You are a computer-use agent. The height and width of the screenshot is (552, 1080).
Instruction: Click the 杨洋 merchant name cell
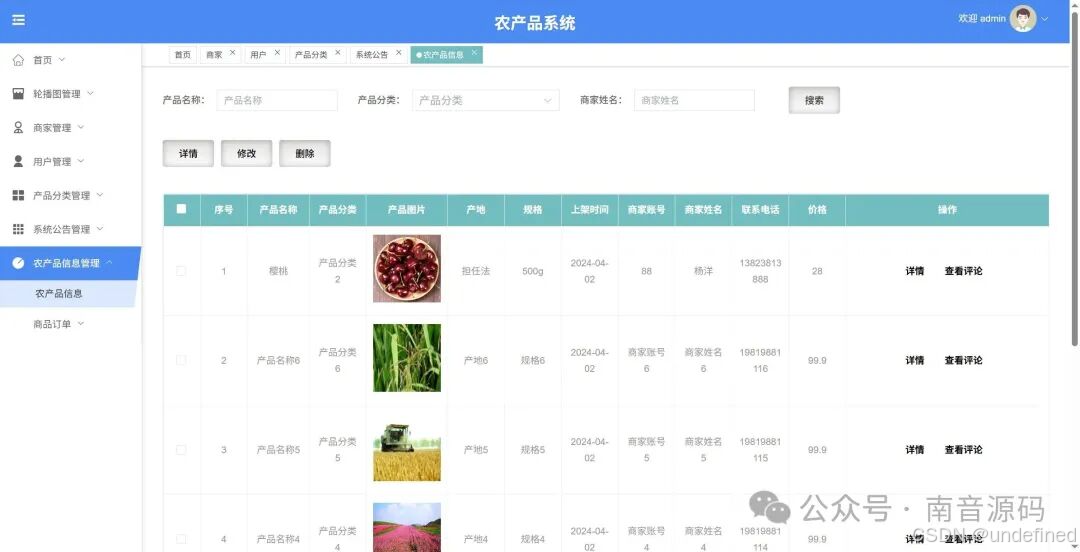703,271
